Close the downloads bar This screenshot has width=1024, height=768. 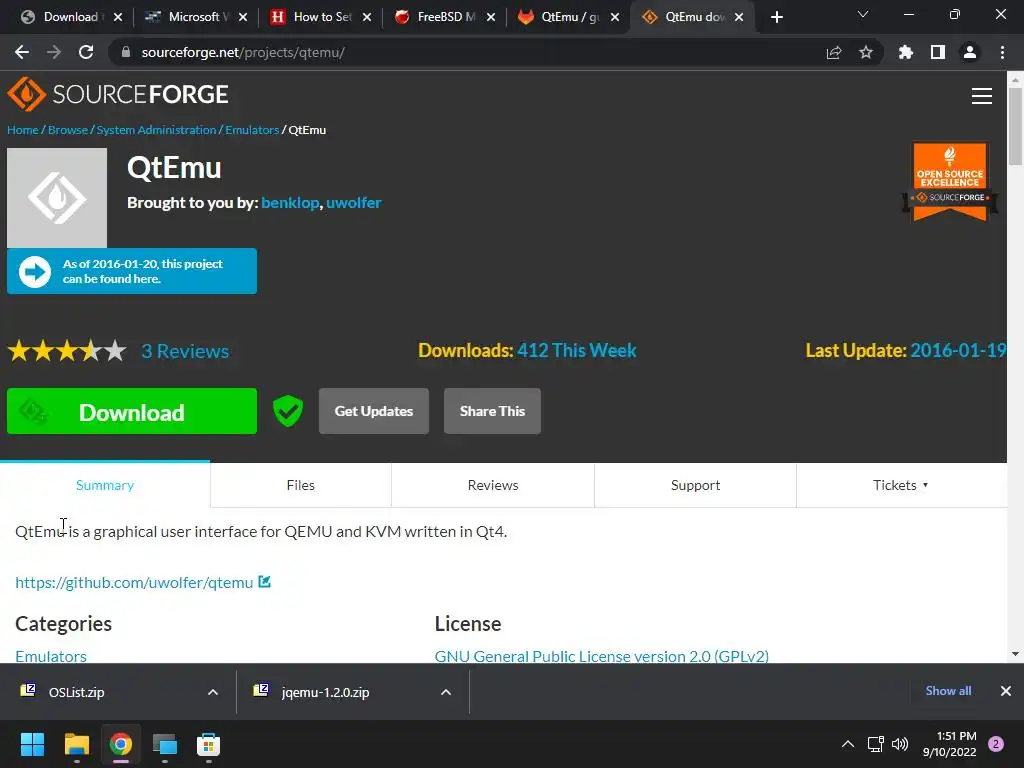tap(1006, 691)
